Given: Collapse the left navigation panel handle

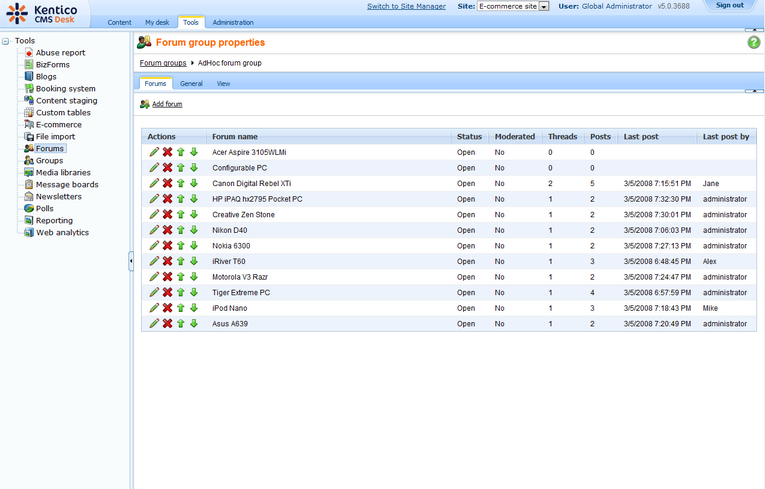Looking at the screenshot, I should point(131,261).
